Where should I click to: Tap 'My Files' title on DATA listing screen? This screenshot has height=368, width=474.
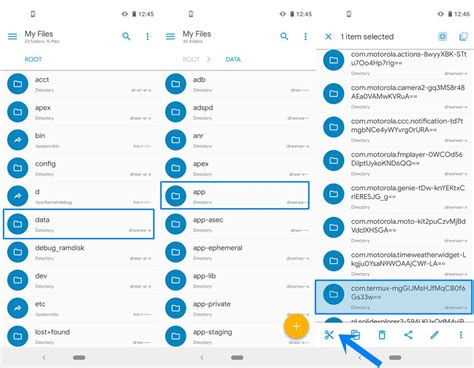point(197,34)
